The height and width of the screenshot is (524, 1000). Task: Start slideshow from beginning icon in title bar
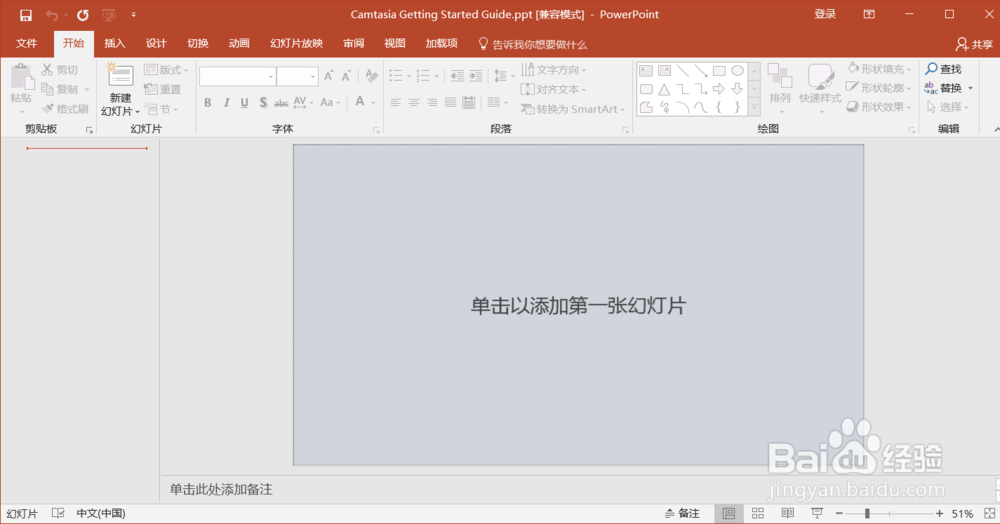108,15
